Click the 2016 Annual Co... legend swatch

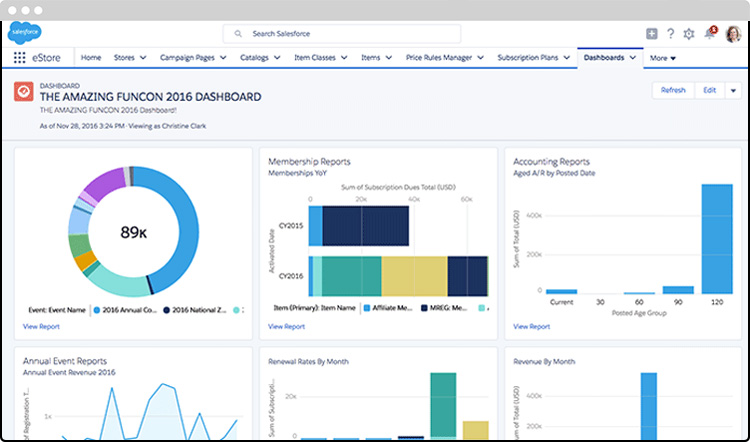97,310
